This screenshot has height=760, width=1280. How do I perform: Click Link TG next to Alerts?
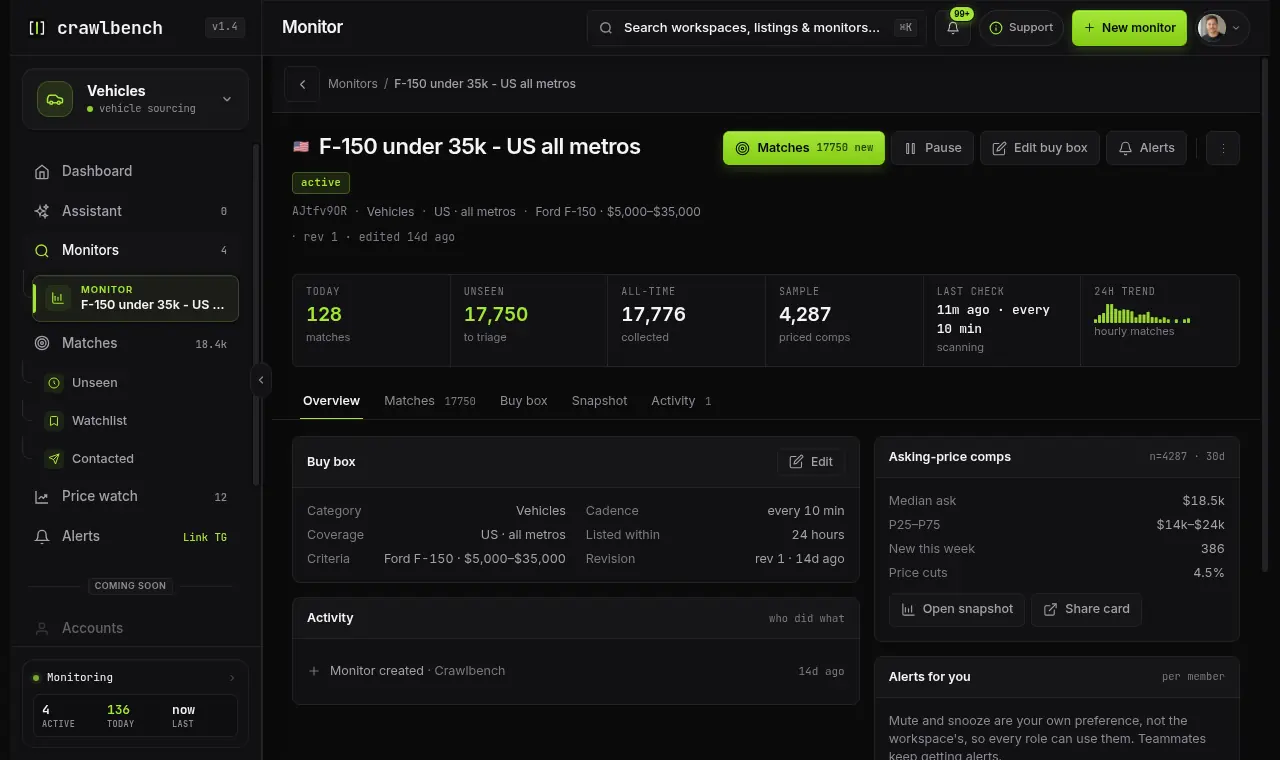coord(205,537)
